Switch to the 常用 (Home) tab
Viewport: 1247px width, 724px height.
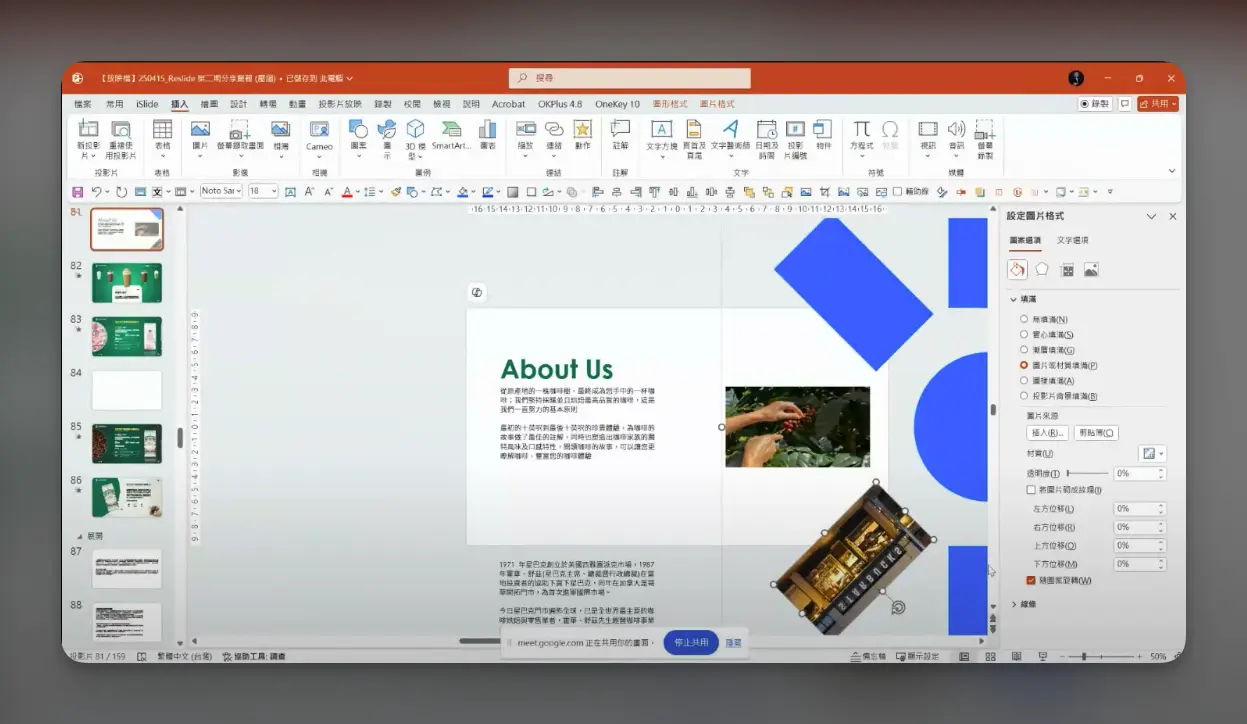pos(115,104)
